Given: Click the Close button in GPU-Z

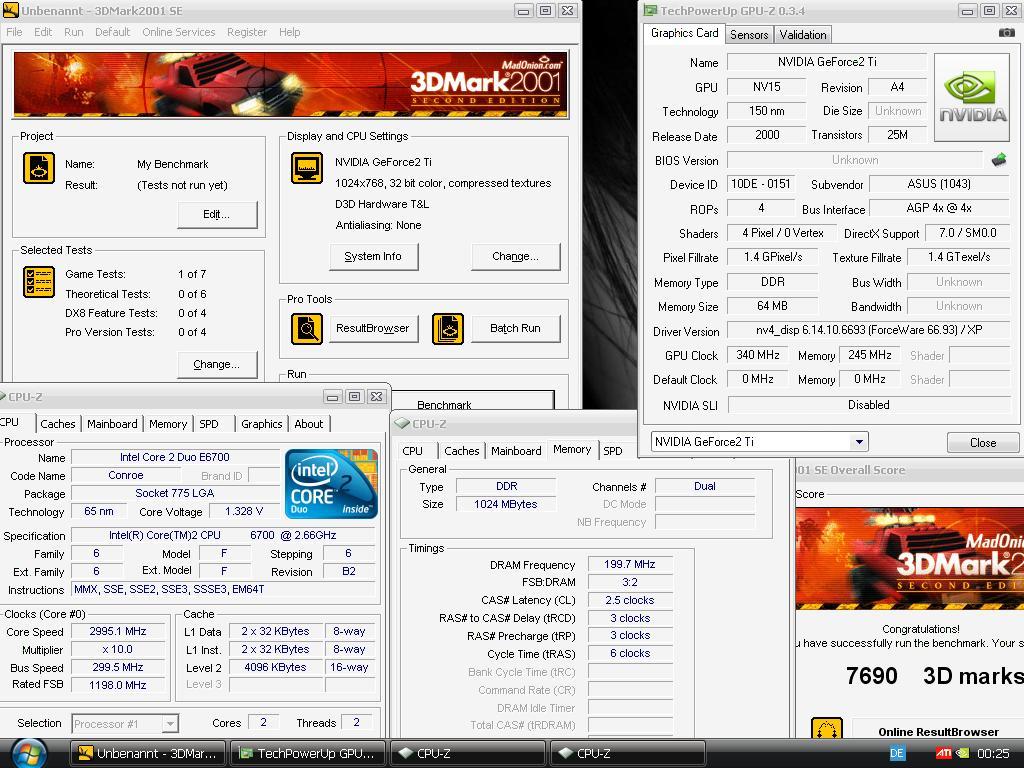Looking at the screenshot, I should click(983, 443).
